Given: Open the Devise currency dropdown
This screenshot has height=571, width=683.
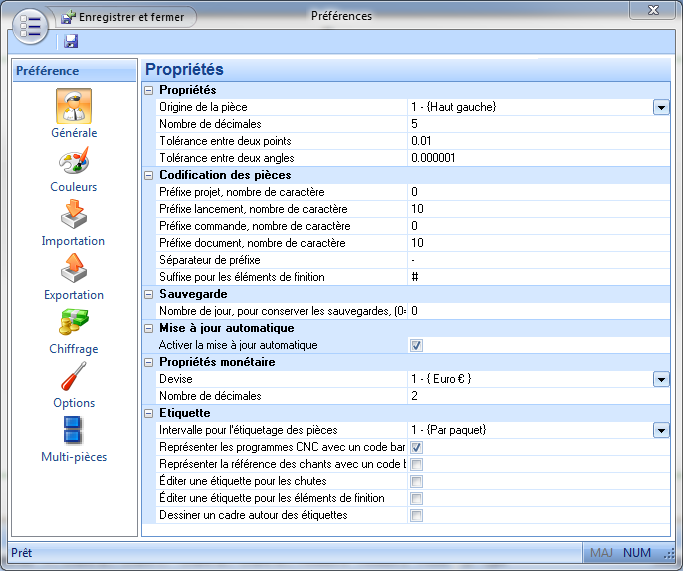Looking at the screenshot, I should coord(661,379).
